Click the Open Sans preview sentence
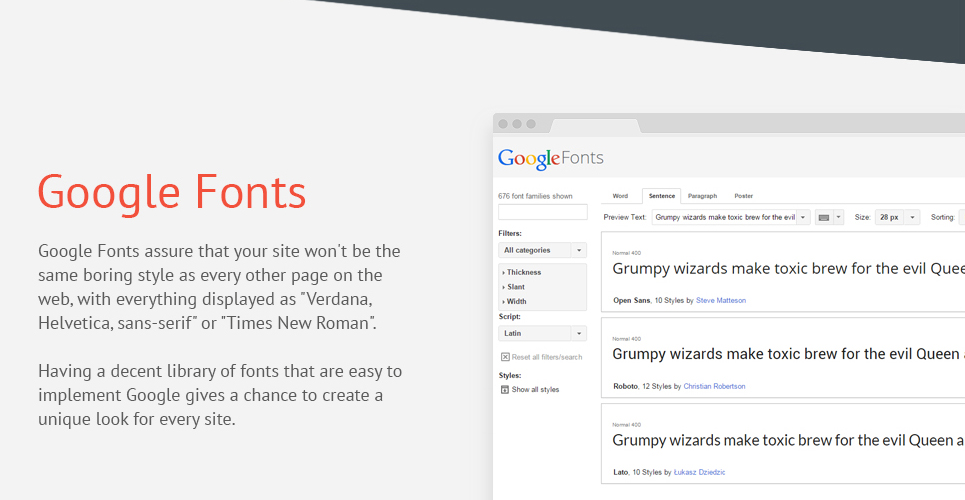The height and width of the screenshot is (500, 965). pos(788,268)
